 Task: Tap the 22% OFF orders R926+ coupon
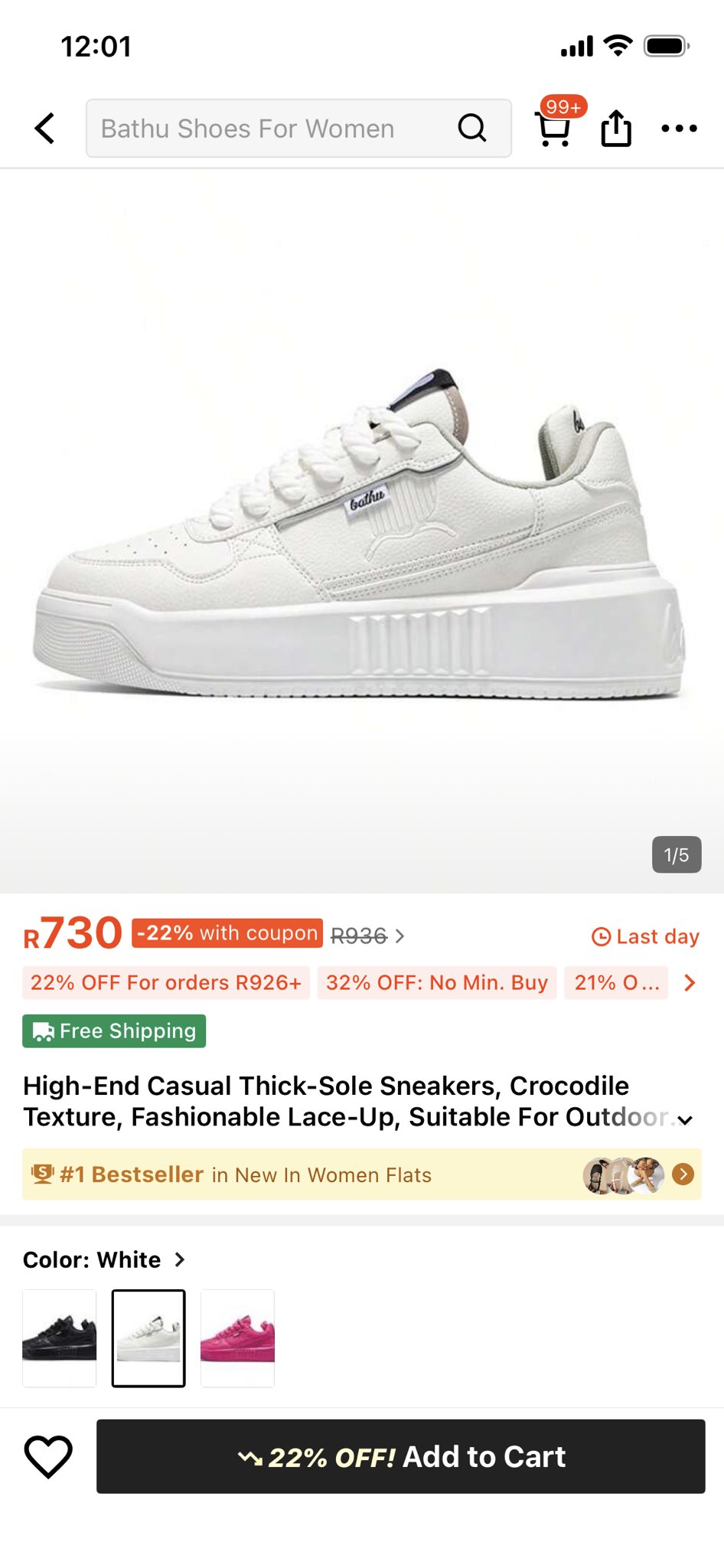point(166,982)
